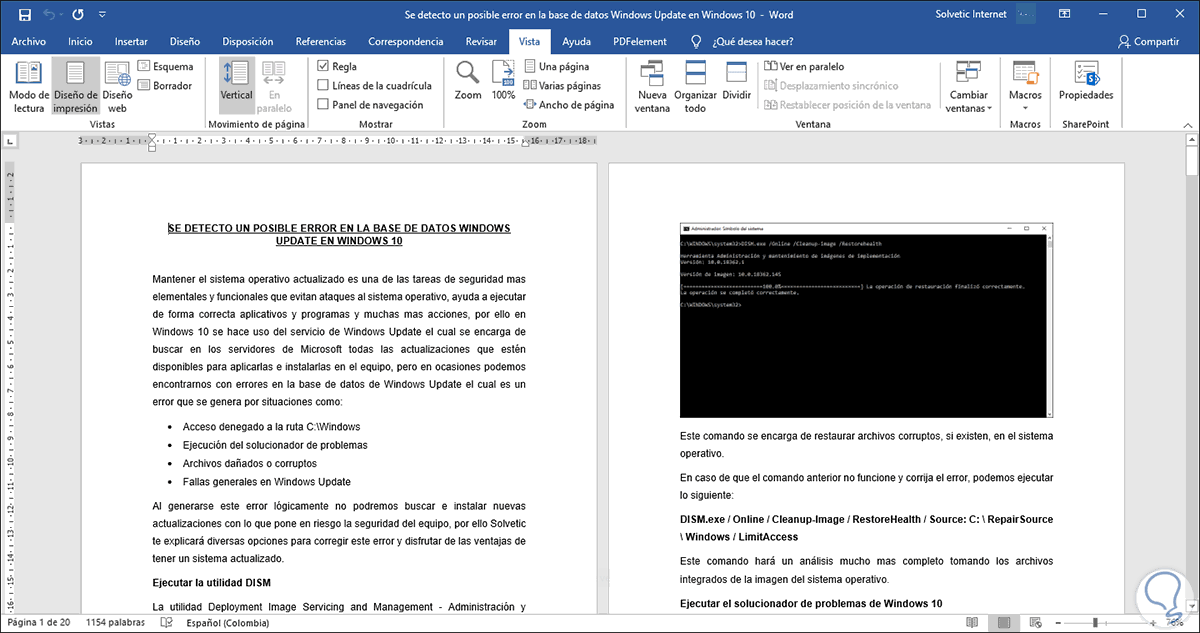
Task: Open the Archivo tab
Action: click(29, 42)
